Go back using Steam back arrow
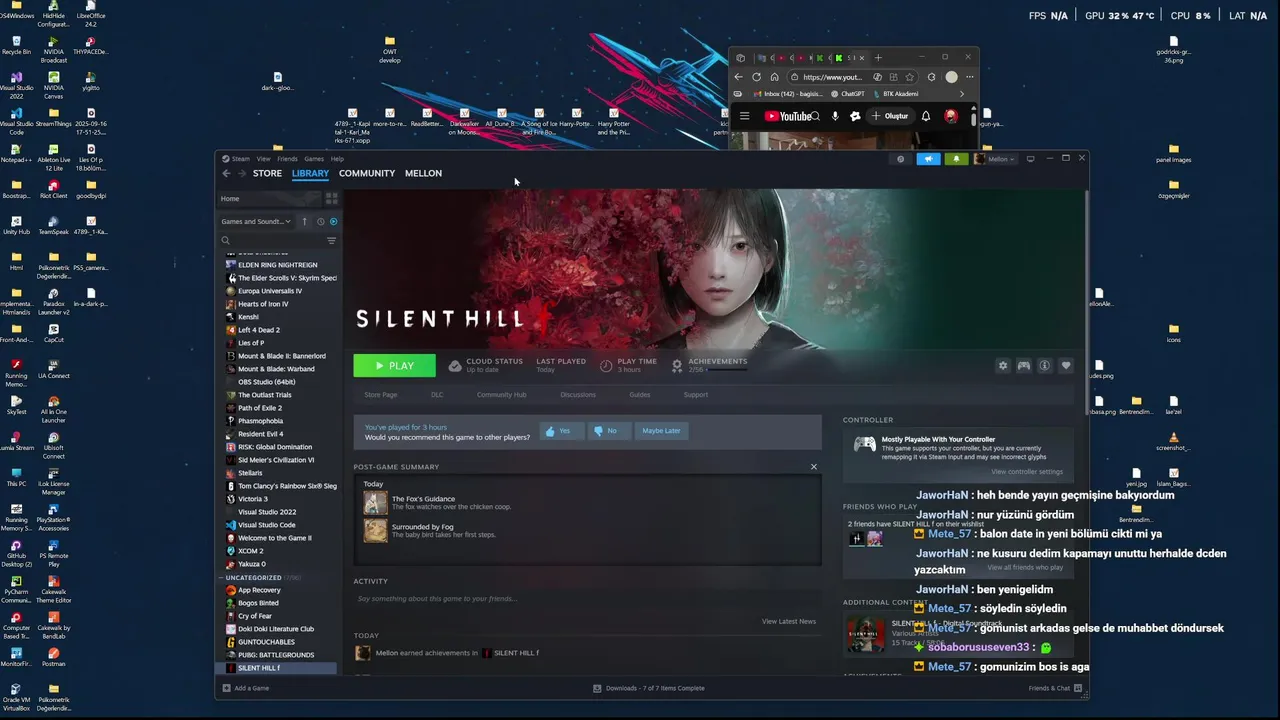Screen dimensions: 1280x720 226,173
